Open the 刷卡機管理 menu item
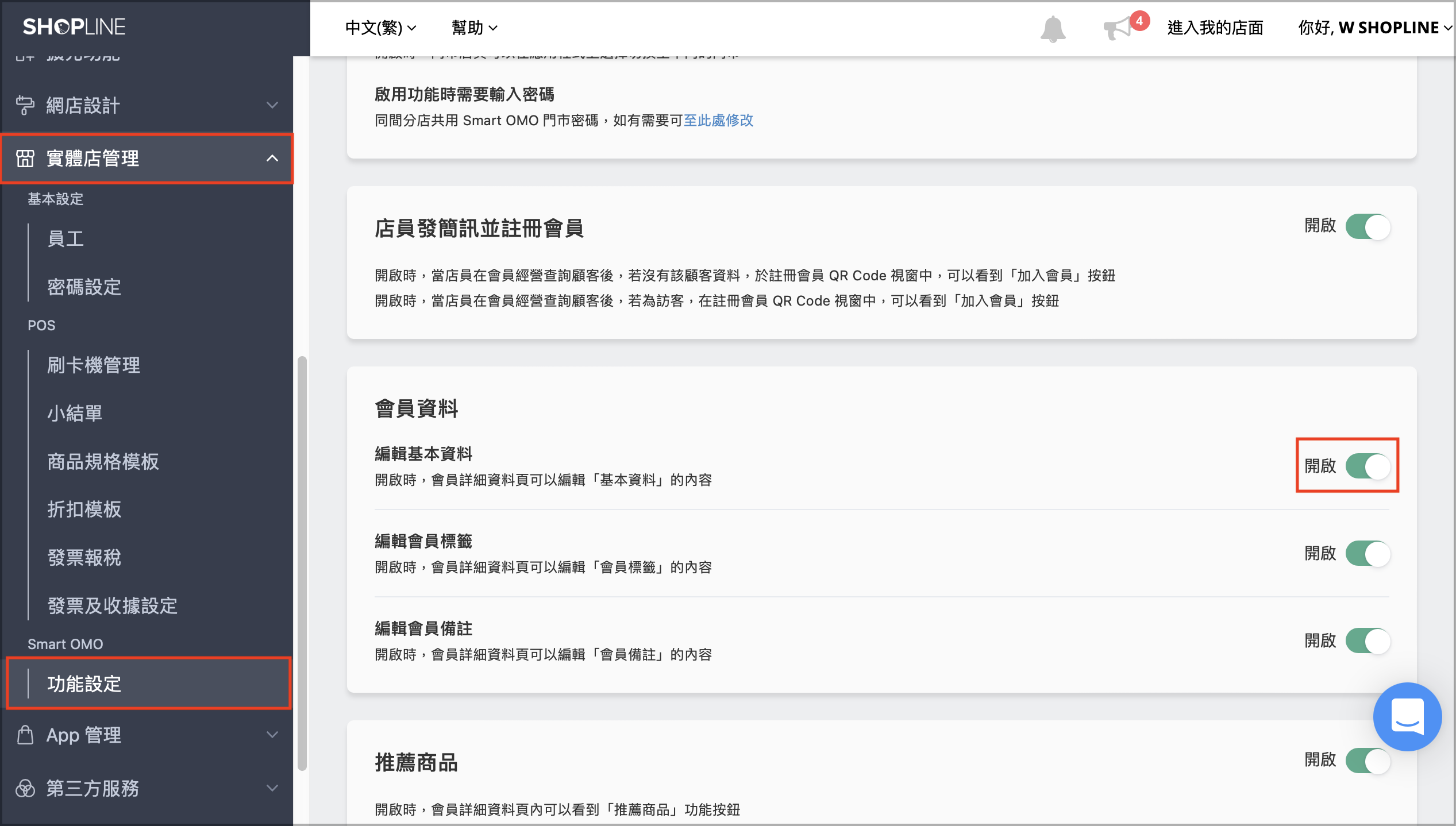This screenshot has height=826, width=1456. tap(94, 365)
